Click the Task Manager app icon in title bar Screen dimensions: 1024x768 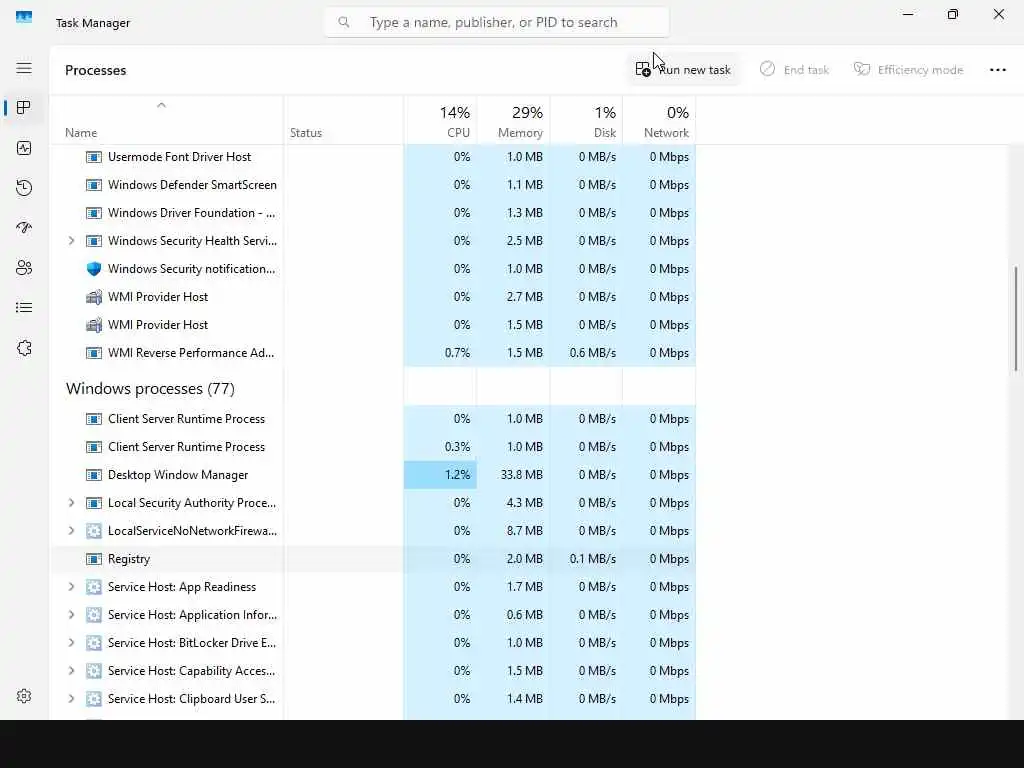pyautogui.click(x=24, y=17)
